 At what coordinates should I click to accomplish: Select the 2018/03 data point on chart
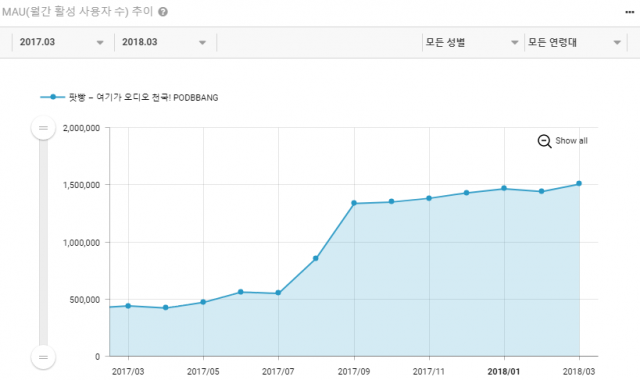click(x=579, y=184)
